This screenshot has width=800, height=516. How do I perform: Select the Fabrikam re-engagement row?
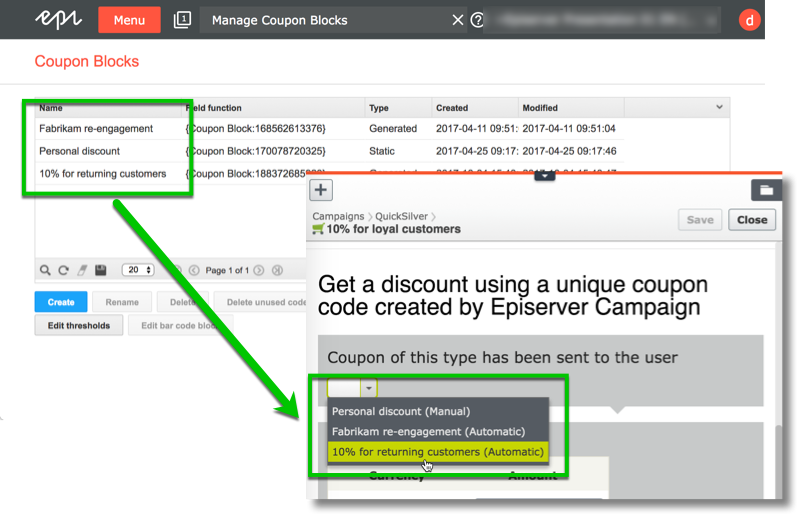[96, 128]
